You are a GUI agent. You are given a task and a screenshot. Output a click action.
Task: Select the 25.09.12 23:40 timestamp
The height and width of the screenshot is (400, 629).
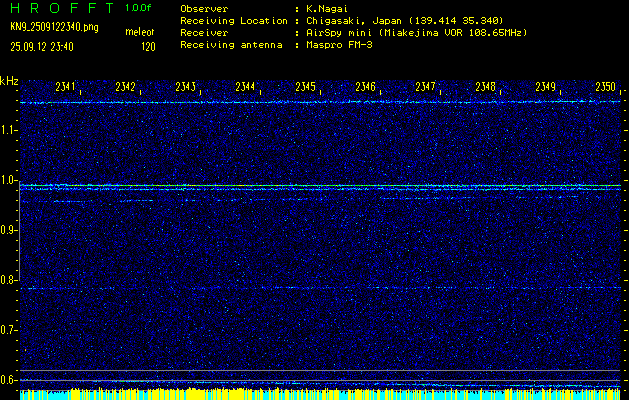point(42,47)
